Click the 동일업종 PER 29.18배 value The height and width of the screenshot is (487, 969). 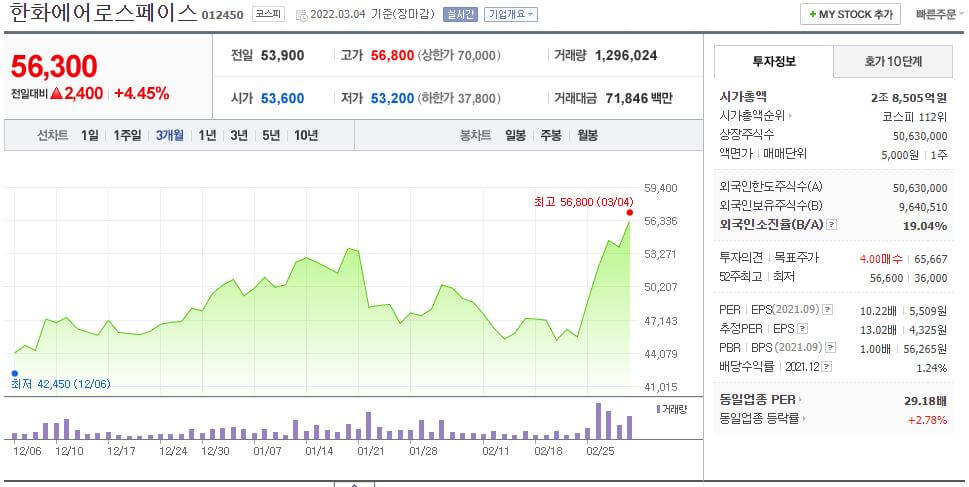coord(926,400)
